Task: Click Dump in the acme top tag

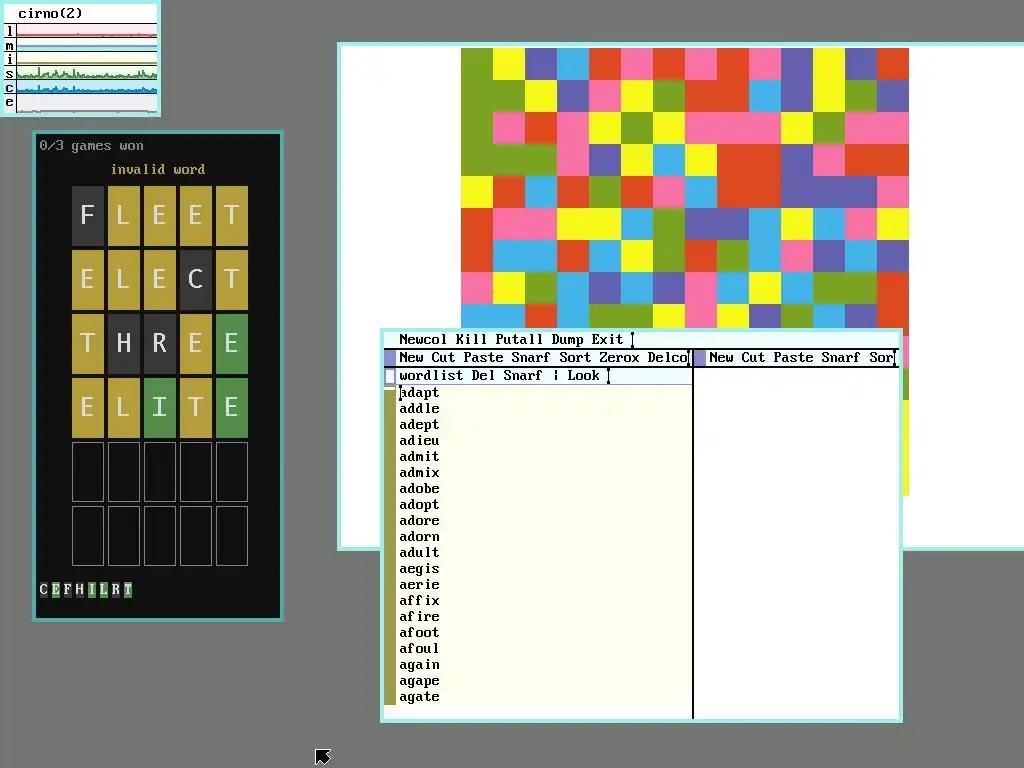Action: point(567,340)
